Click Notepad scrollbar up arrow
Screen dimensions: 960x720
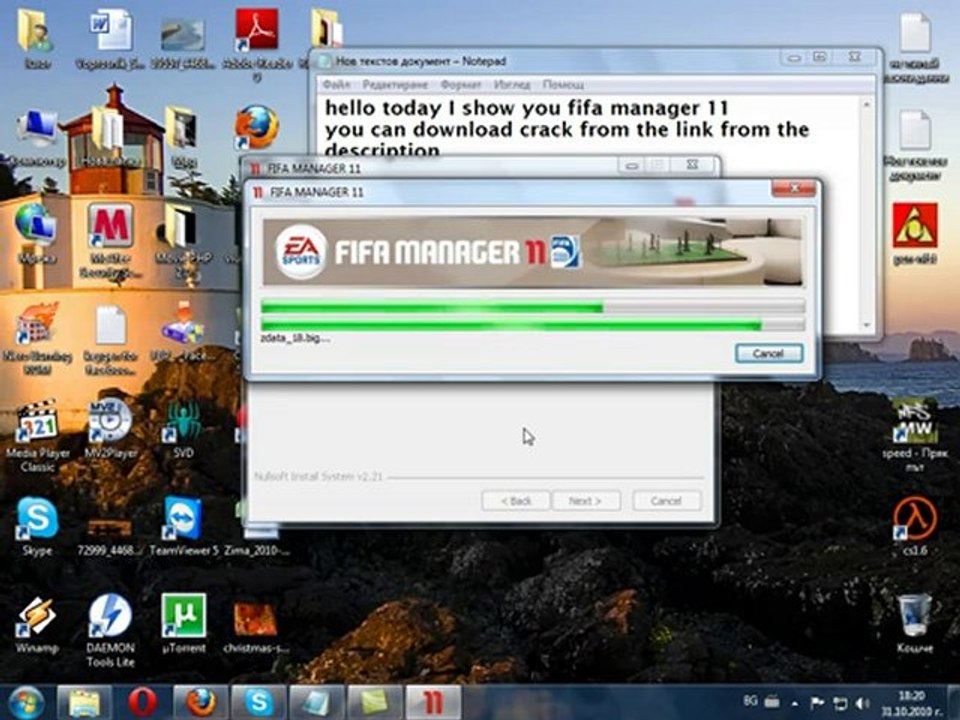pos(866,105)
